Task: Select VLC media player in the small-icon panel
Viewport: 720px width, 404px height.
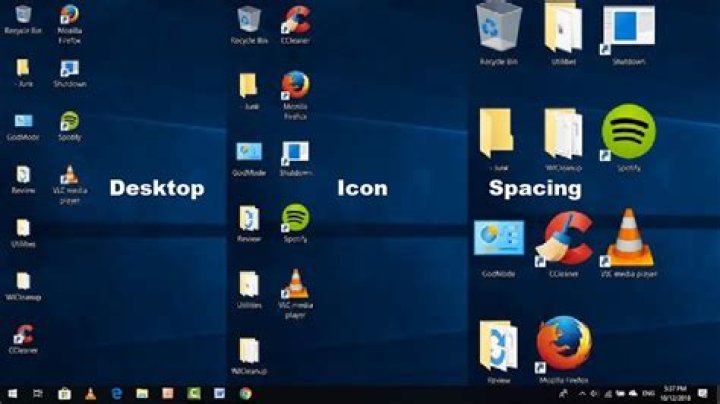Action: [70, 184]
